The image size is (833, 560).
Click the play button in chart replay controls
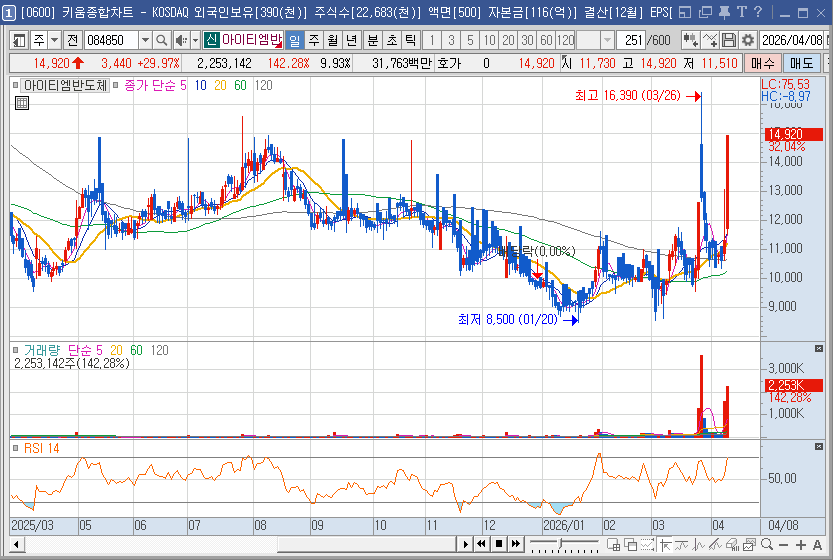pos(466,544)
